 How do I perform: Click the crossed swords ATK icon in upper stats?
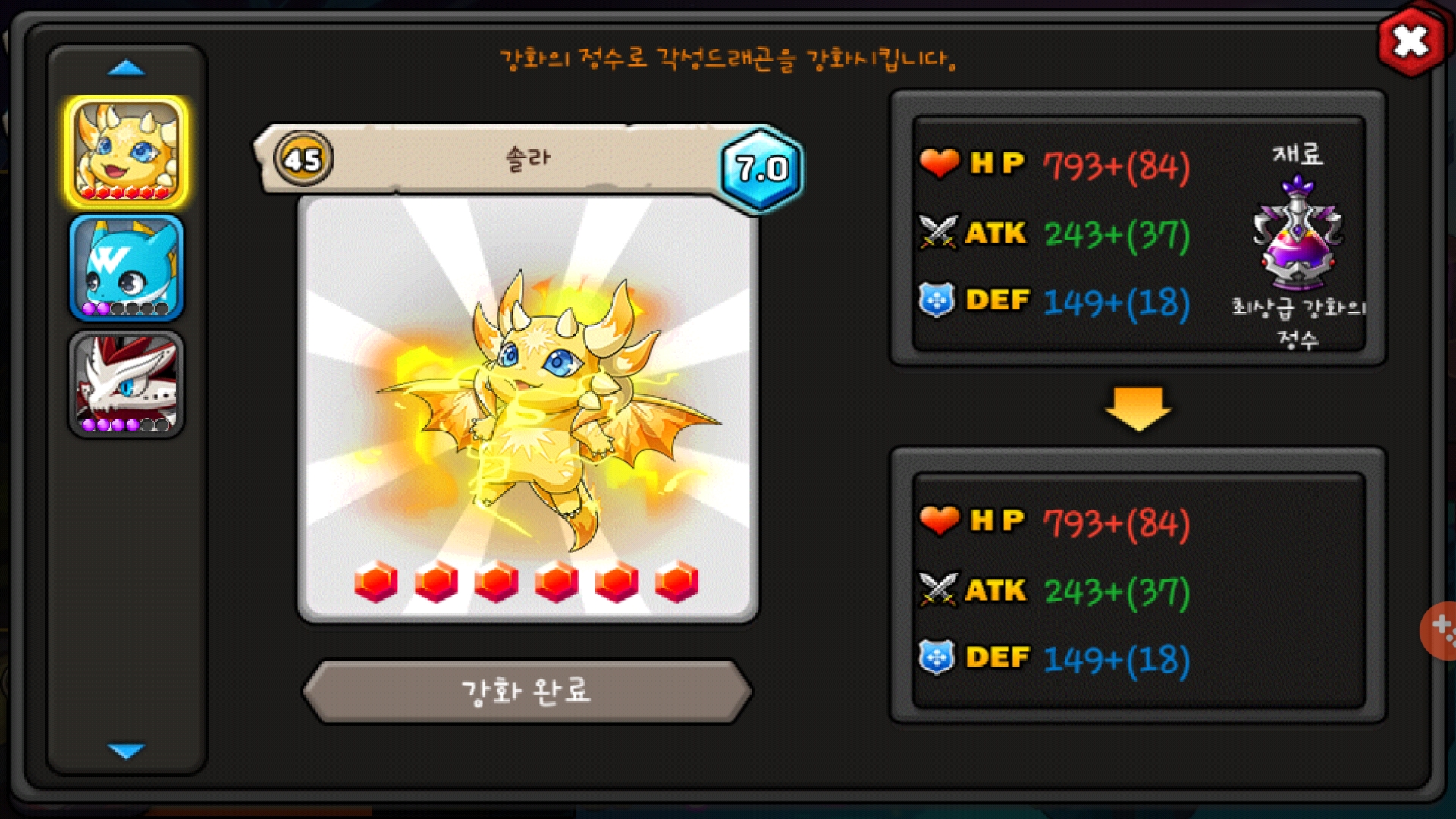[x=939, y=232]
